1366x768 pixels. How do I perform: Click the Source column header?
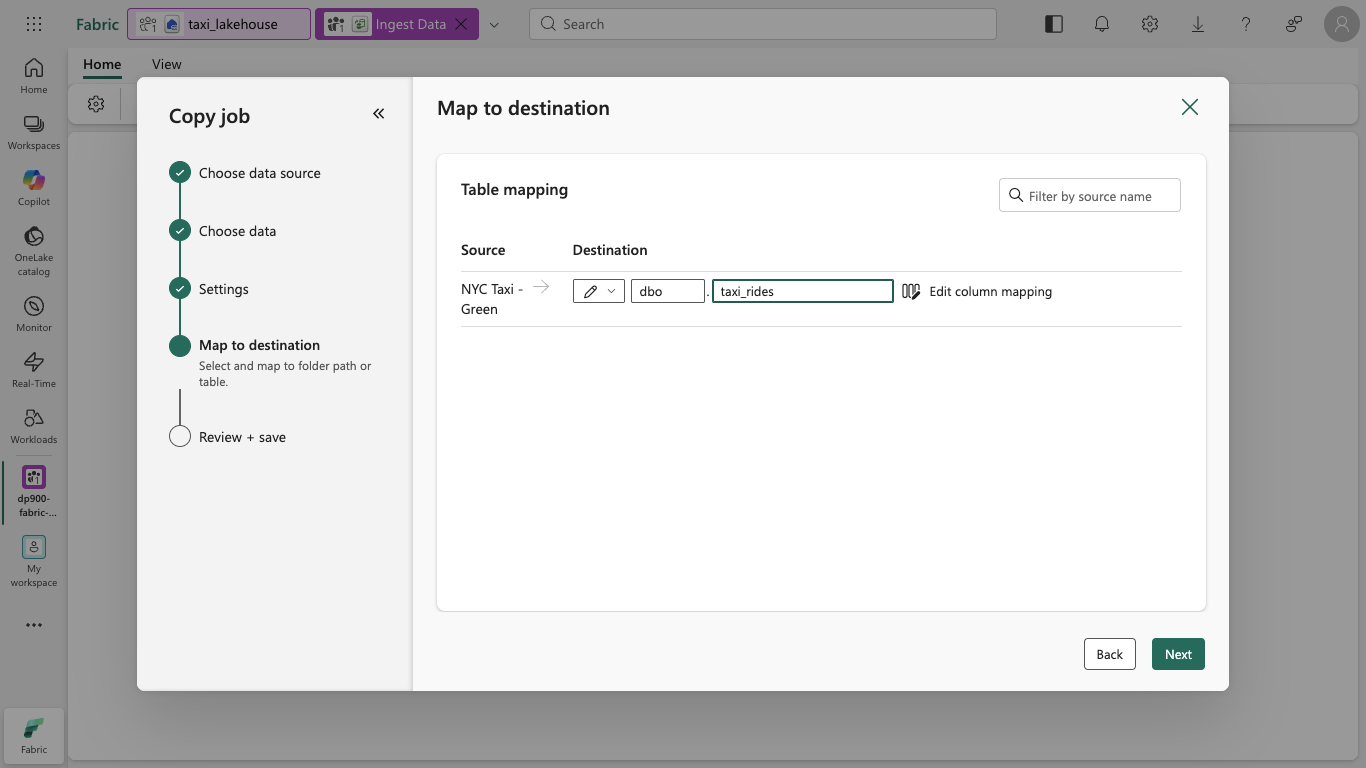(483, 250)
